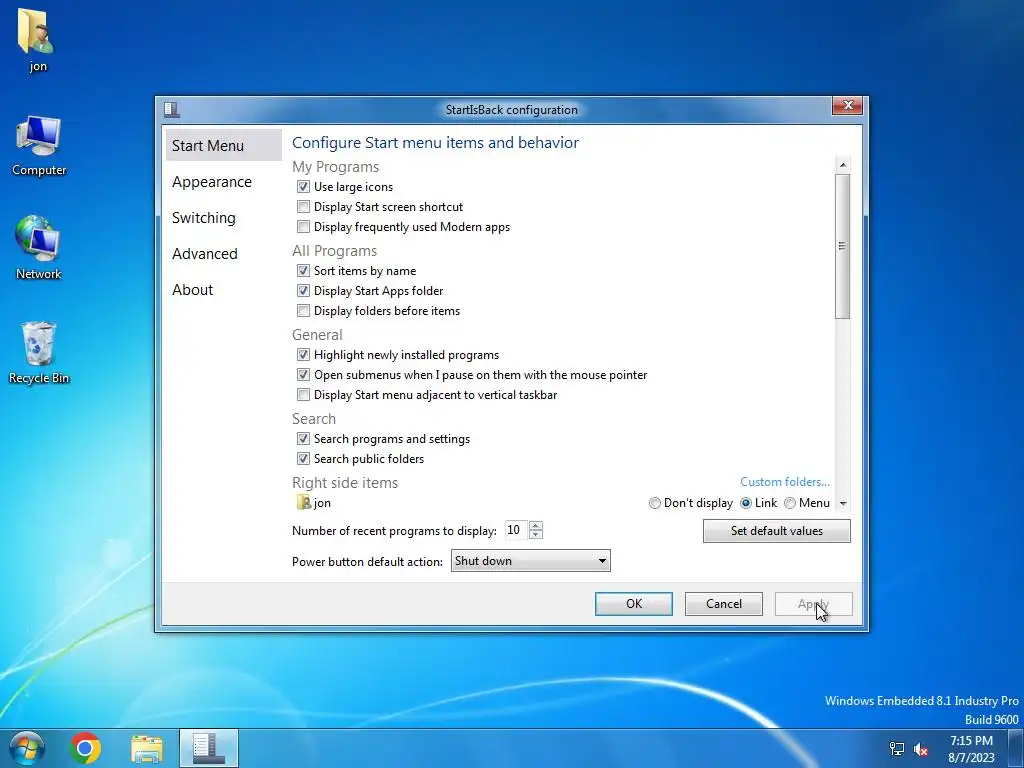This screenshot has width=1024, height=768.
Task: Click Set default values button
Action: coord(776,530)
